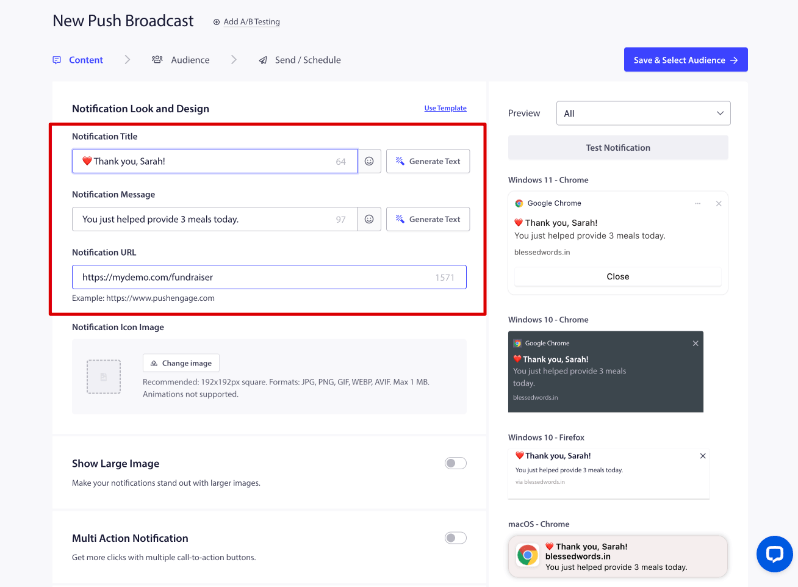The image size is (798, 587).
Task: Click 'Notification Look and Design' heading
Action: click(x=140, y=108)
